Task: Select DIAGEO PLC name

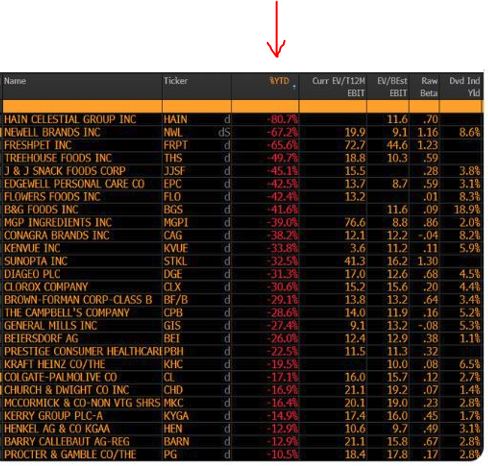Action: [32, 274]
